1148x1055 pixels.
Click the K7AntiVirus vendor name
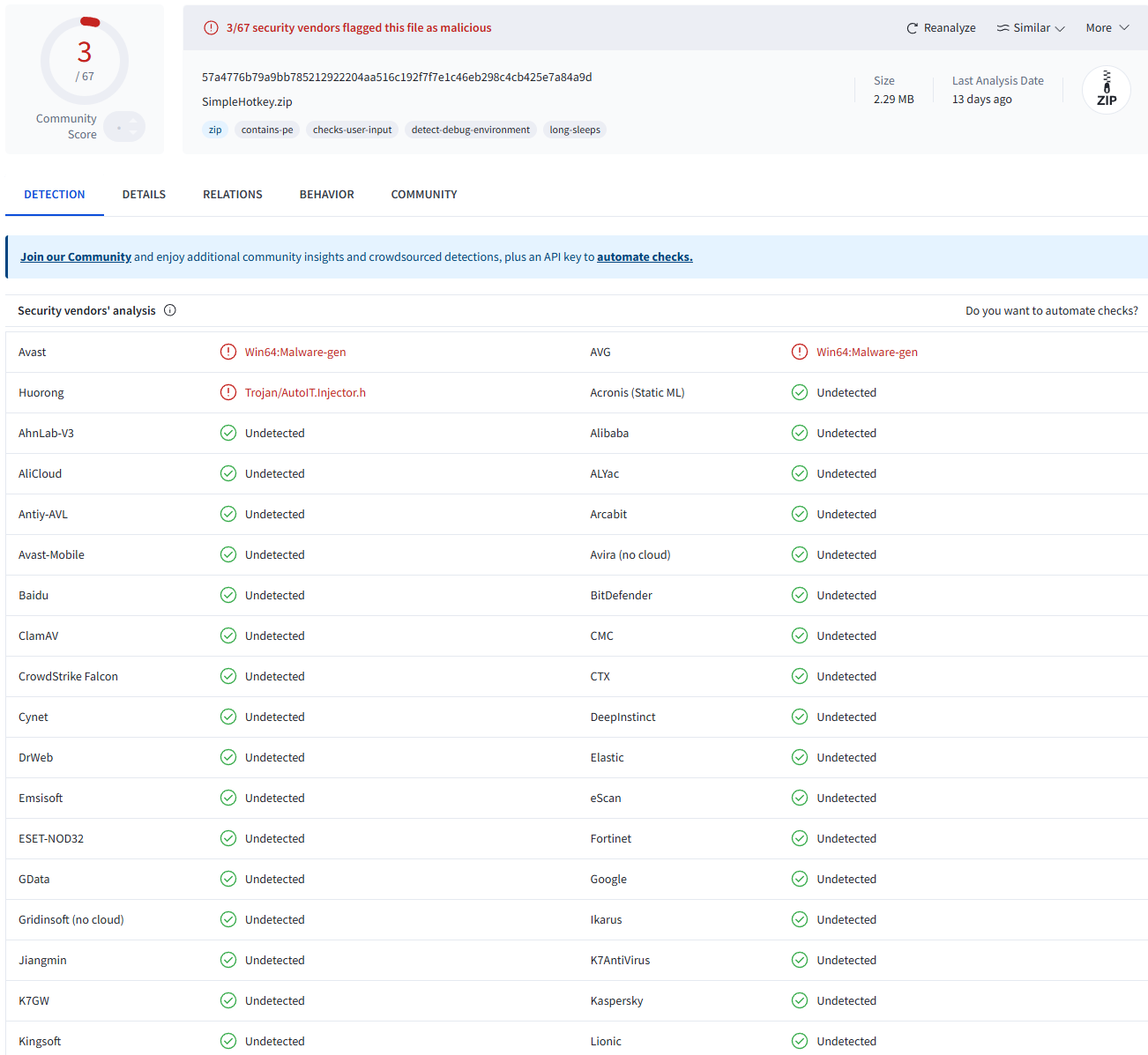(620, 960)
